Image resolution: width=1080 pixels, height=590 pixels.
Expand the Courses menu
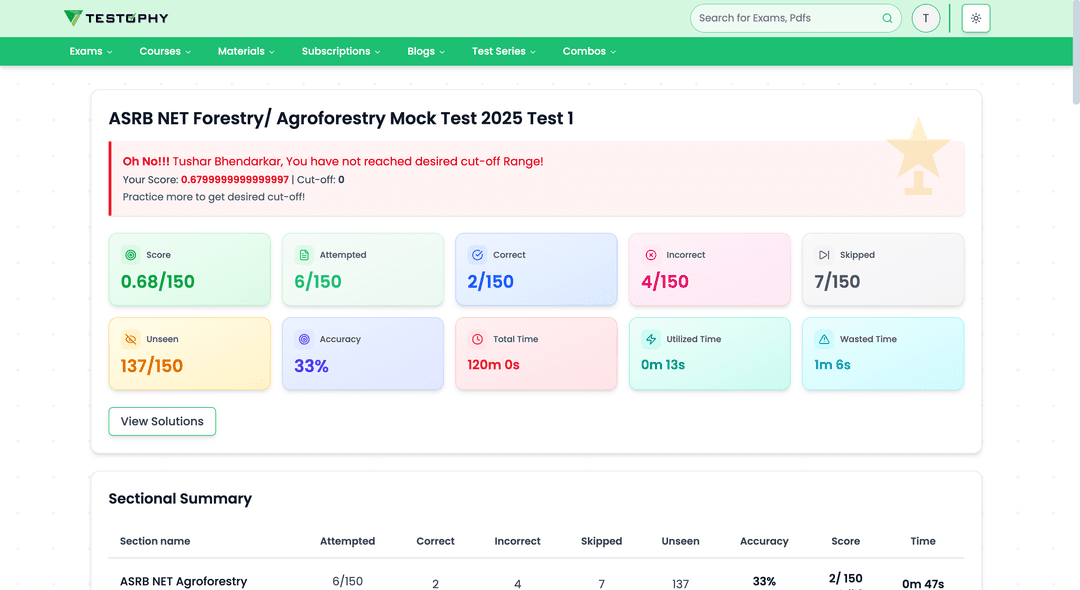coord(165,52)
